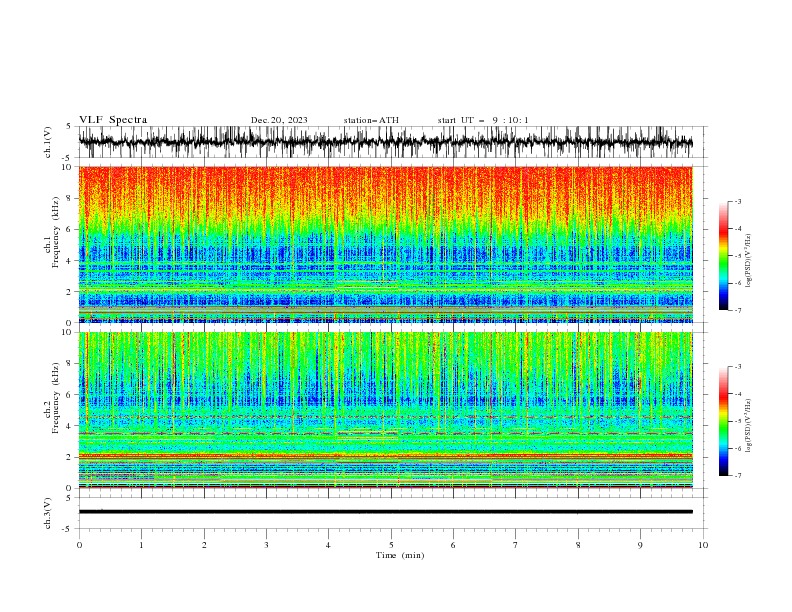792x612 pixels.
Task: Click the "8" kHz tick on ch.1 frequency axis
Action: tap(69, 198)
